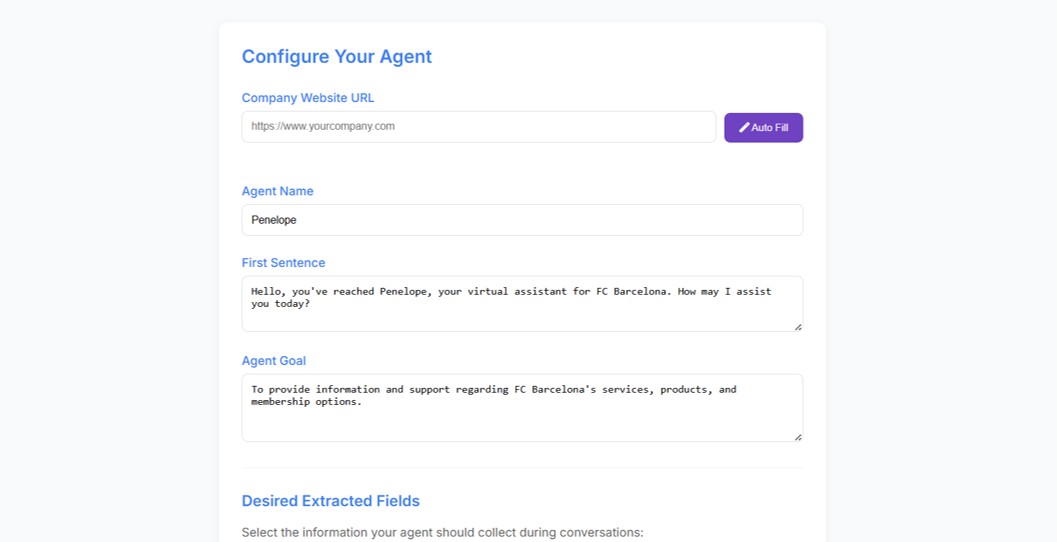Click the Company Website URL label

pyautogui.click(x=308, y=98)
